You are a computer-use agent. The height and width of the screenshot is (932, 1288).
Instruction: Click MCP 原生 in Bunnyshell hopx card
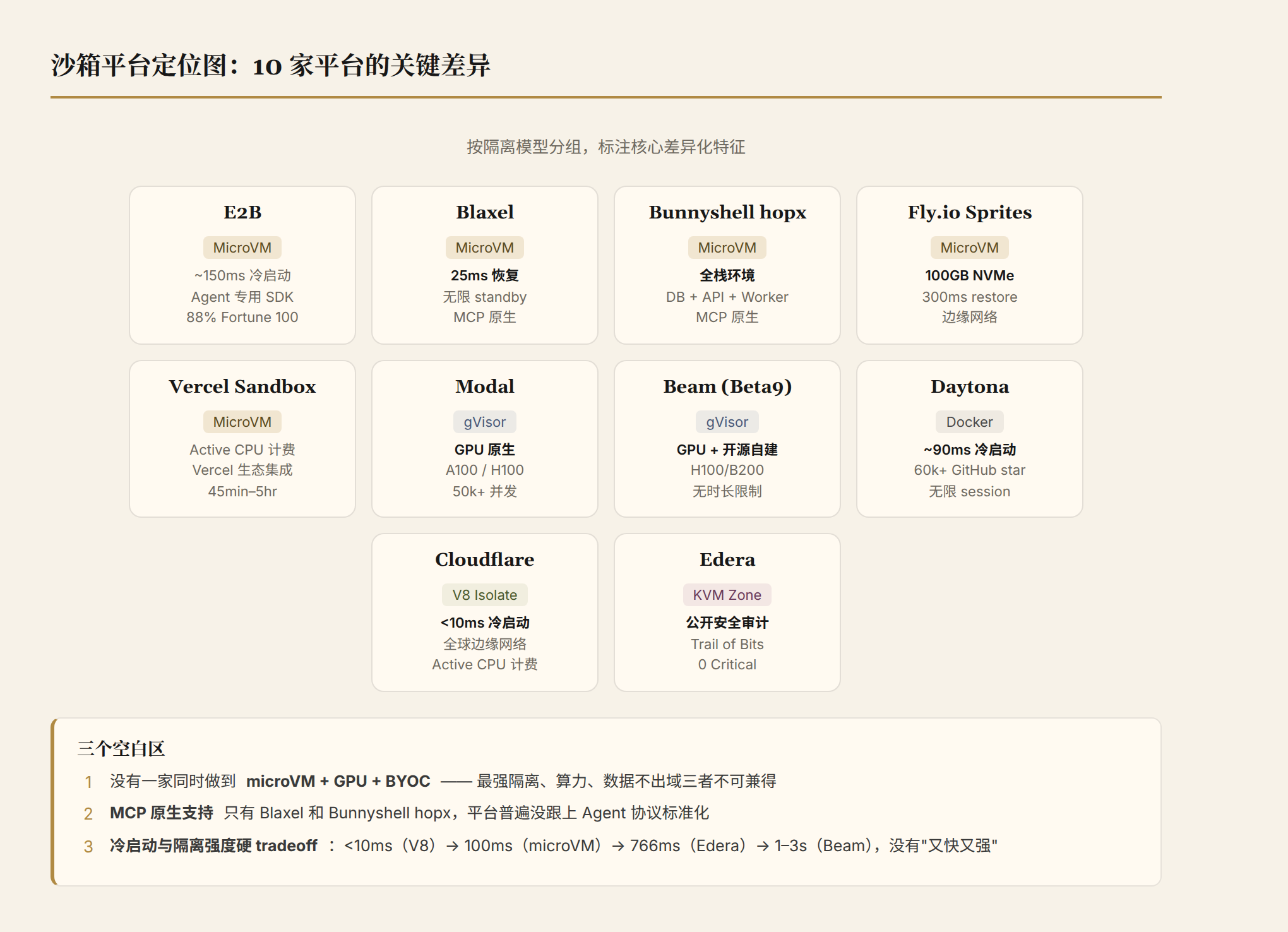pos(727,317)
